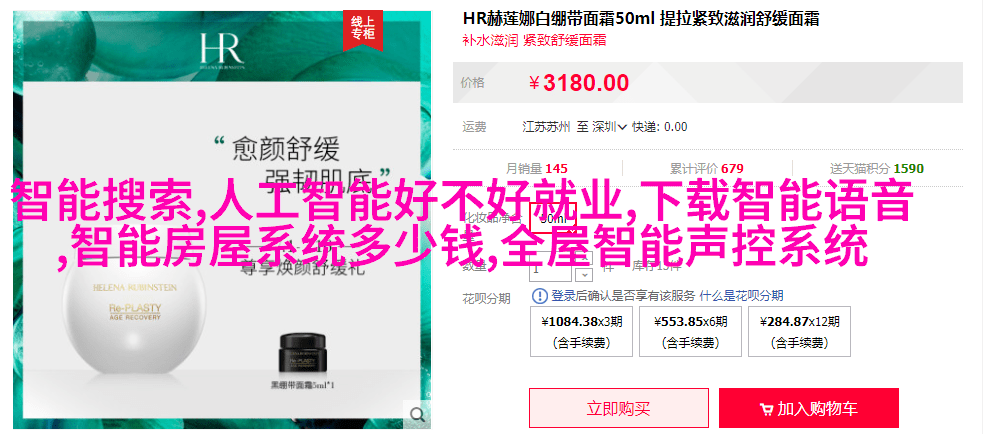The height and width of the screenshot is (434, 984).
Task: Click the shopping cart icon in 加入购物车
Action: click(x=766, y=410)
